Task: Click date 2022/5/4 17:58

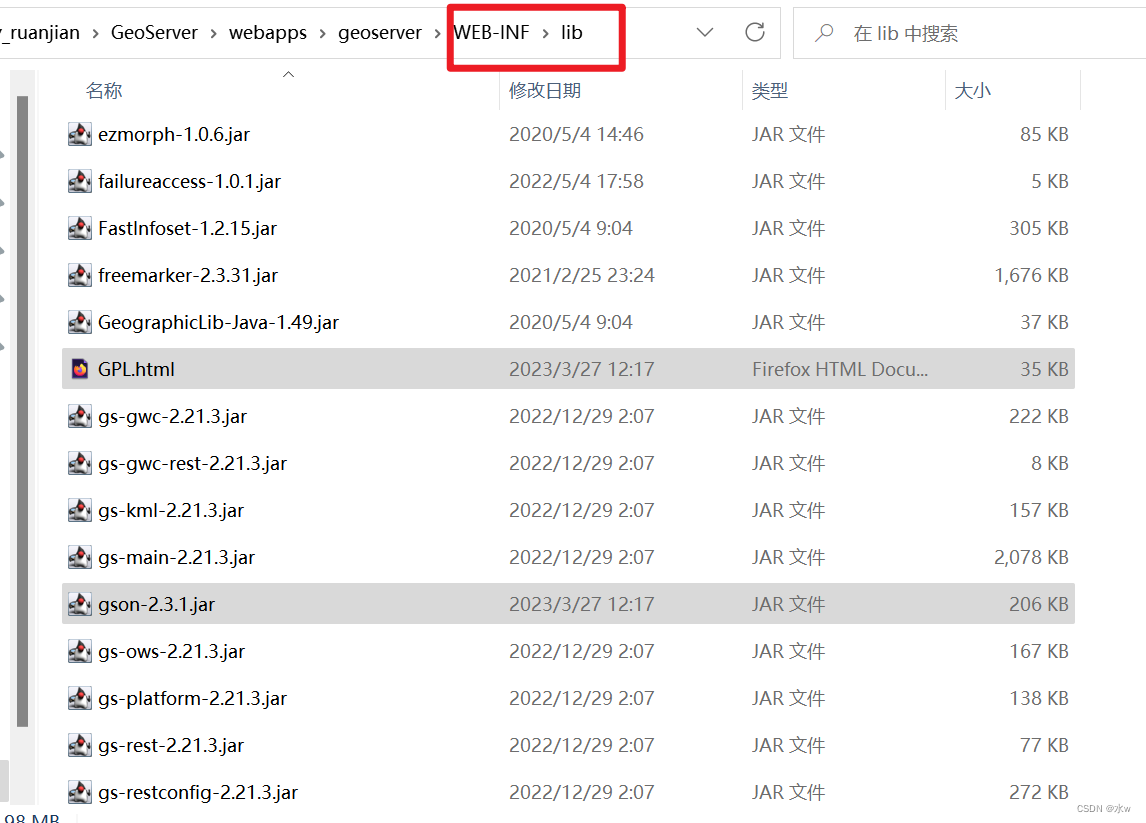Action: [576, 181]
